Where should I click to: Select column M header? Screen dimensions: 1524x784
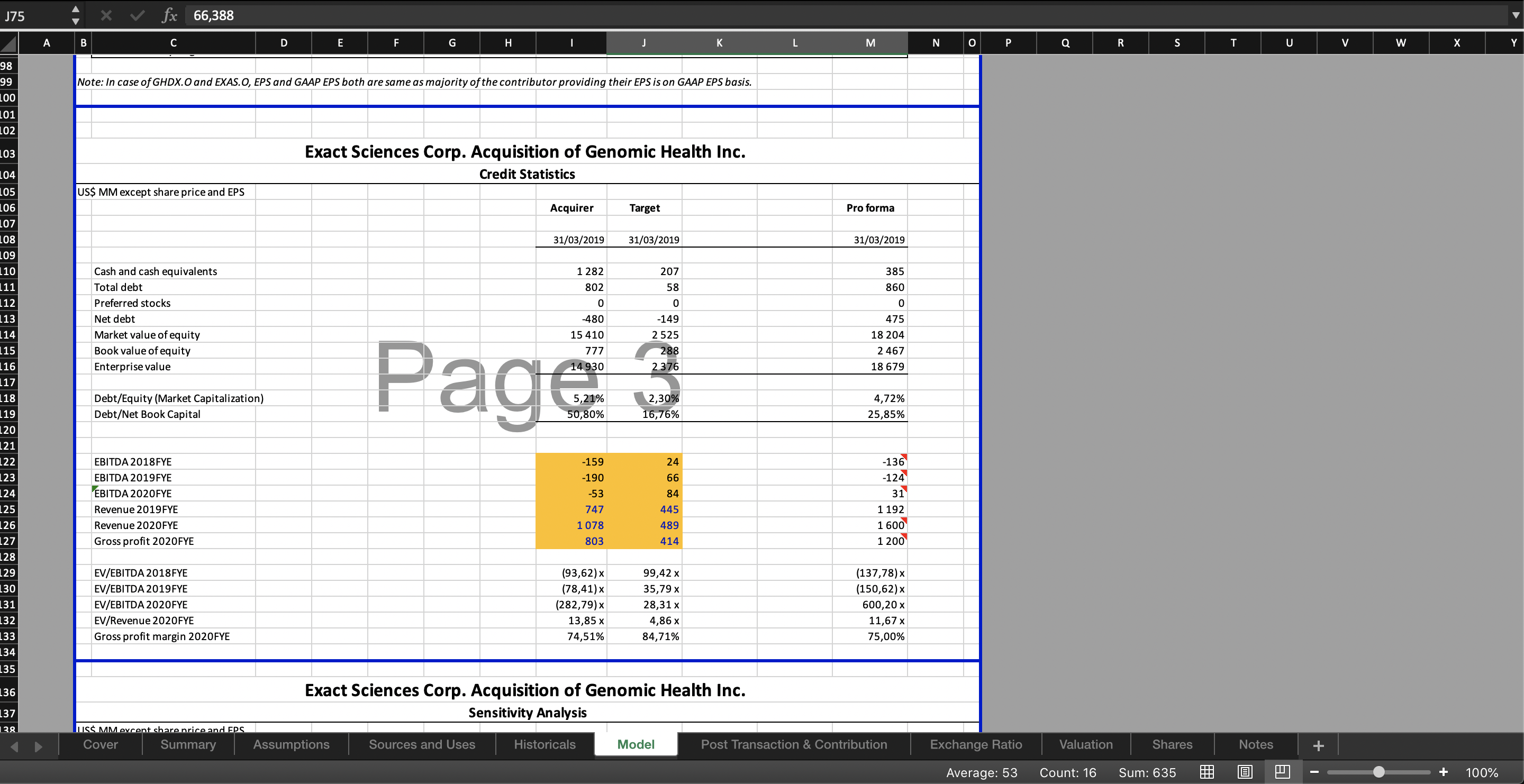869,42
